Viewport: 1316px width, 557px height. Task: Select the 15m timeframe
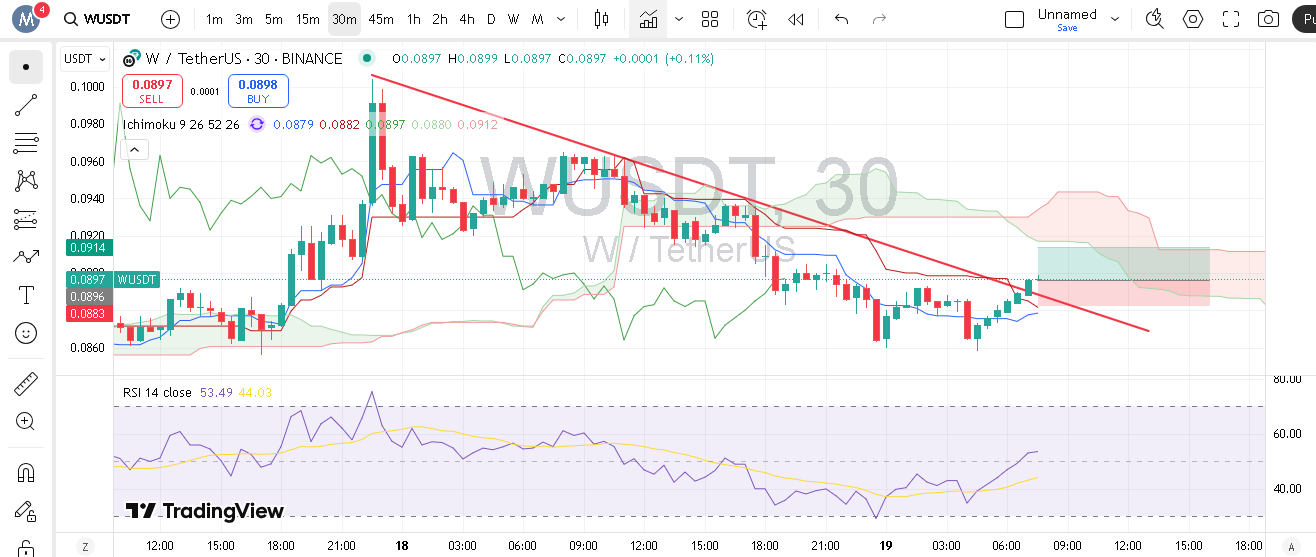point(308,19)
